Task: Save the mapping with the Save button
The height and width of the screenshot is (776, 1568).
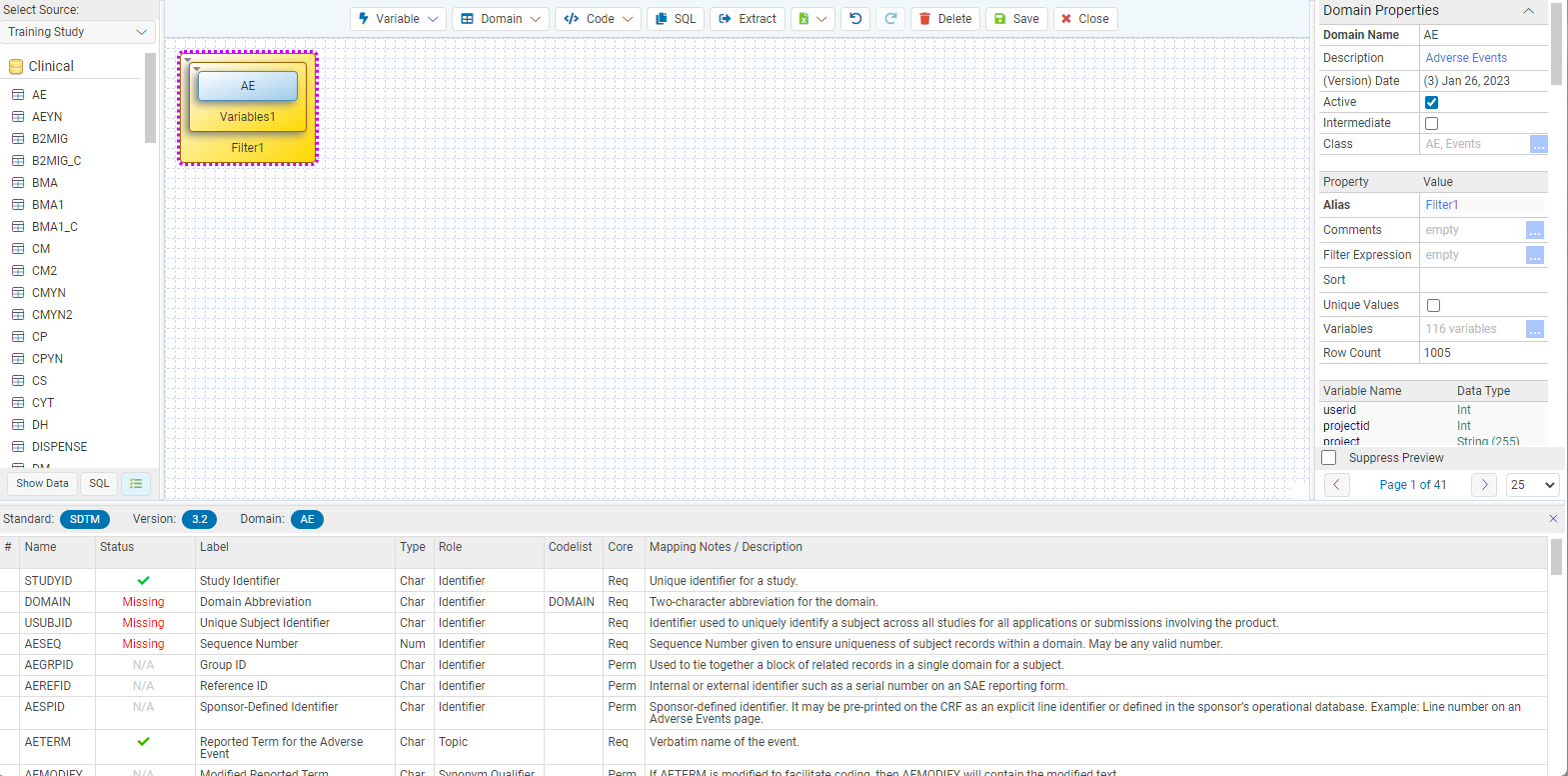Action: (1016, 19)
